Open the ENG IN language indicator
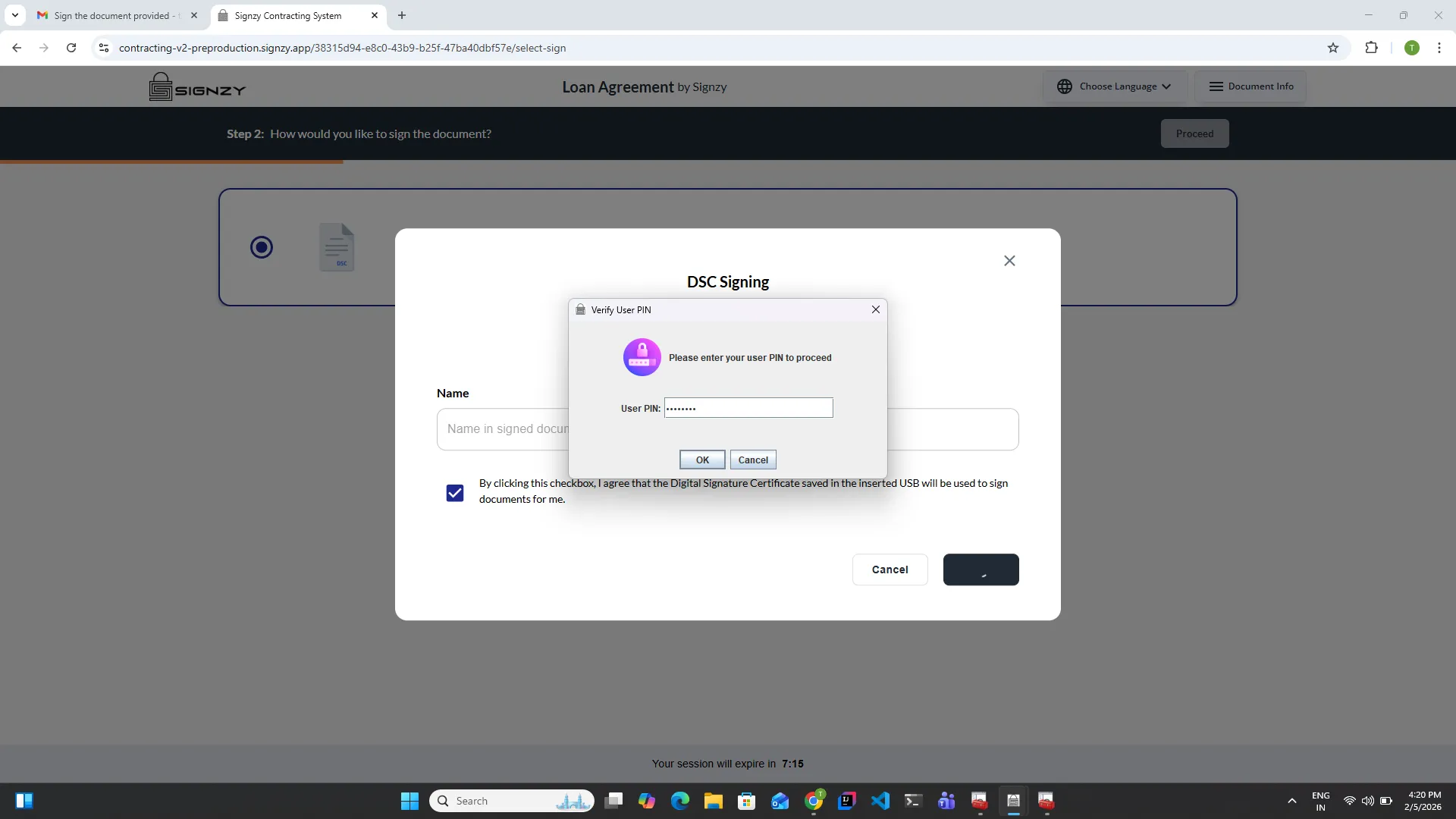The width and height of the screenshot is (1456, 819). [1321, 801]
